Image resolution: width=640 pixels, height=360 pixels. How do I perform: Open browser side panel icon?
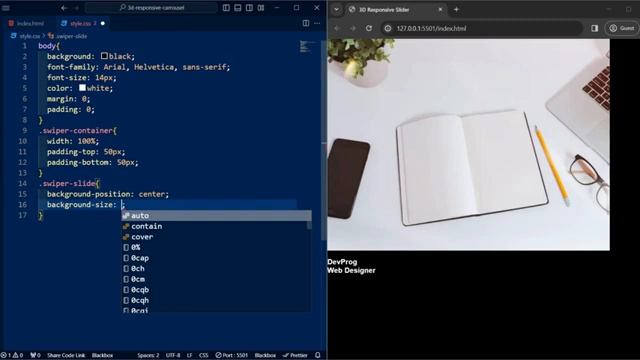[595, 28]
